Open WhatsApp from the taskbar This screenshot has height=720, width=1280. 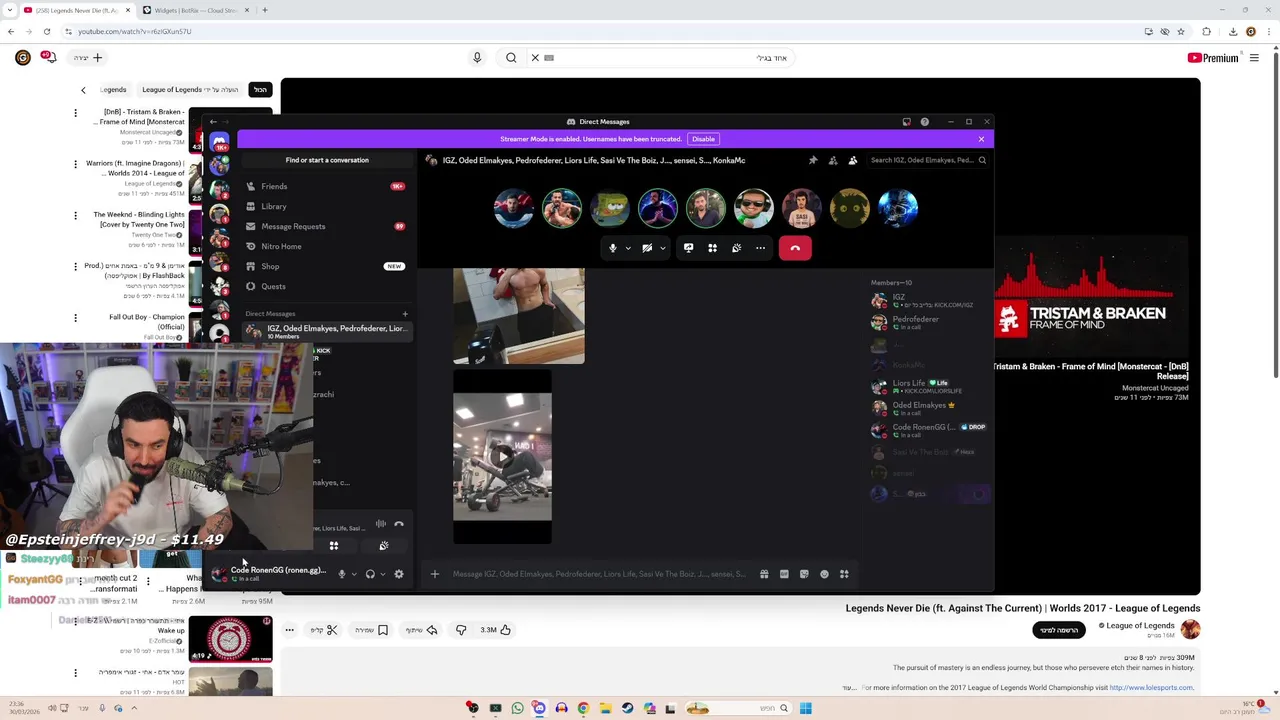click(x=517, y=708)
